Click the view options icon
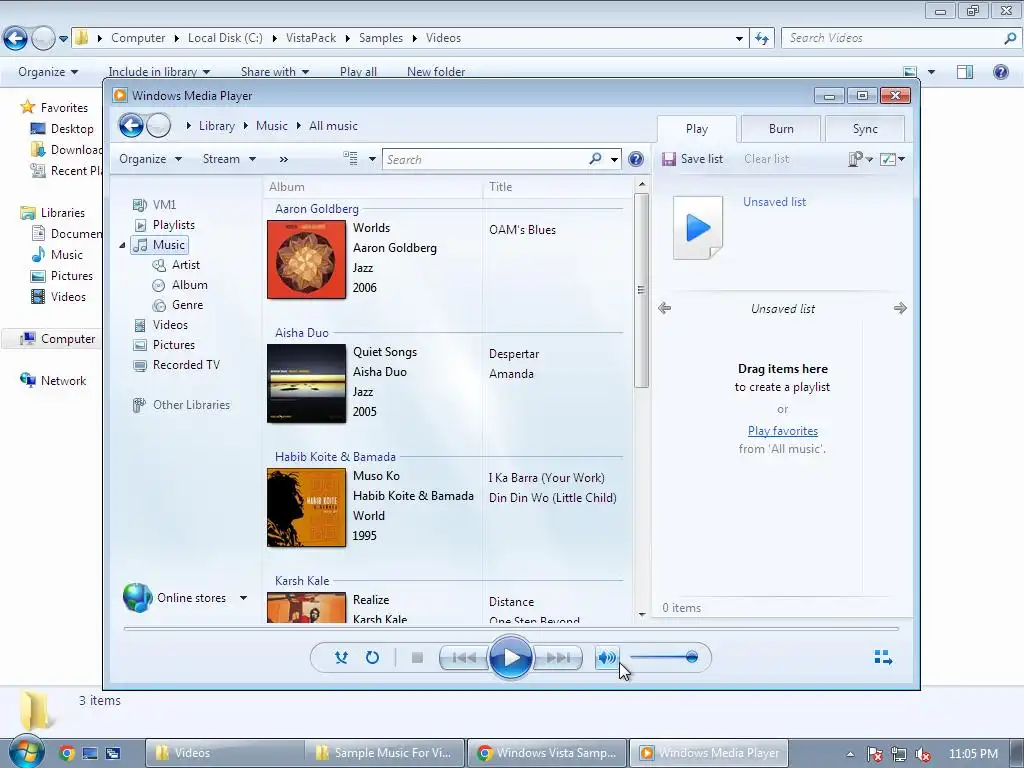The height and width of the screenshot is (768, 1024). click(x=351, y=159)
